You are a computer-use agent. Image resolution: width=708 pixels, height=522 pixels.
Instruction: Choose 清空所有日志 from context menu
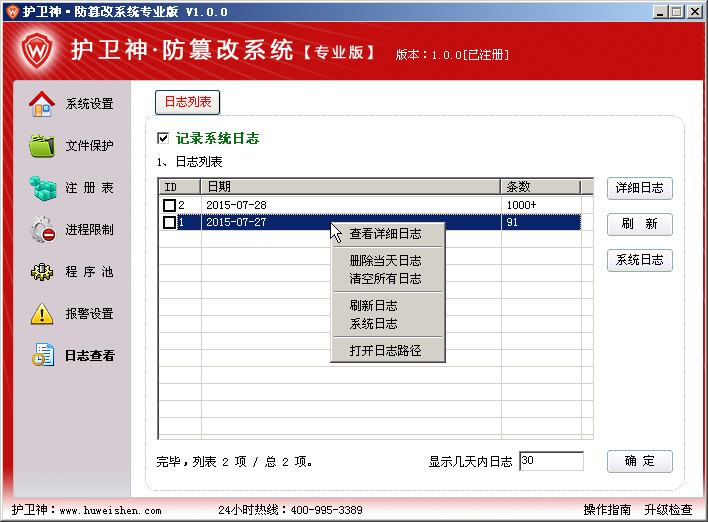385,279
